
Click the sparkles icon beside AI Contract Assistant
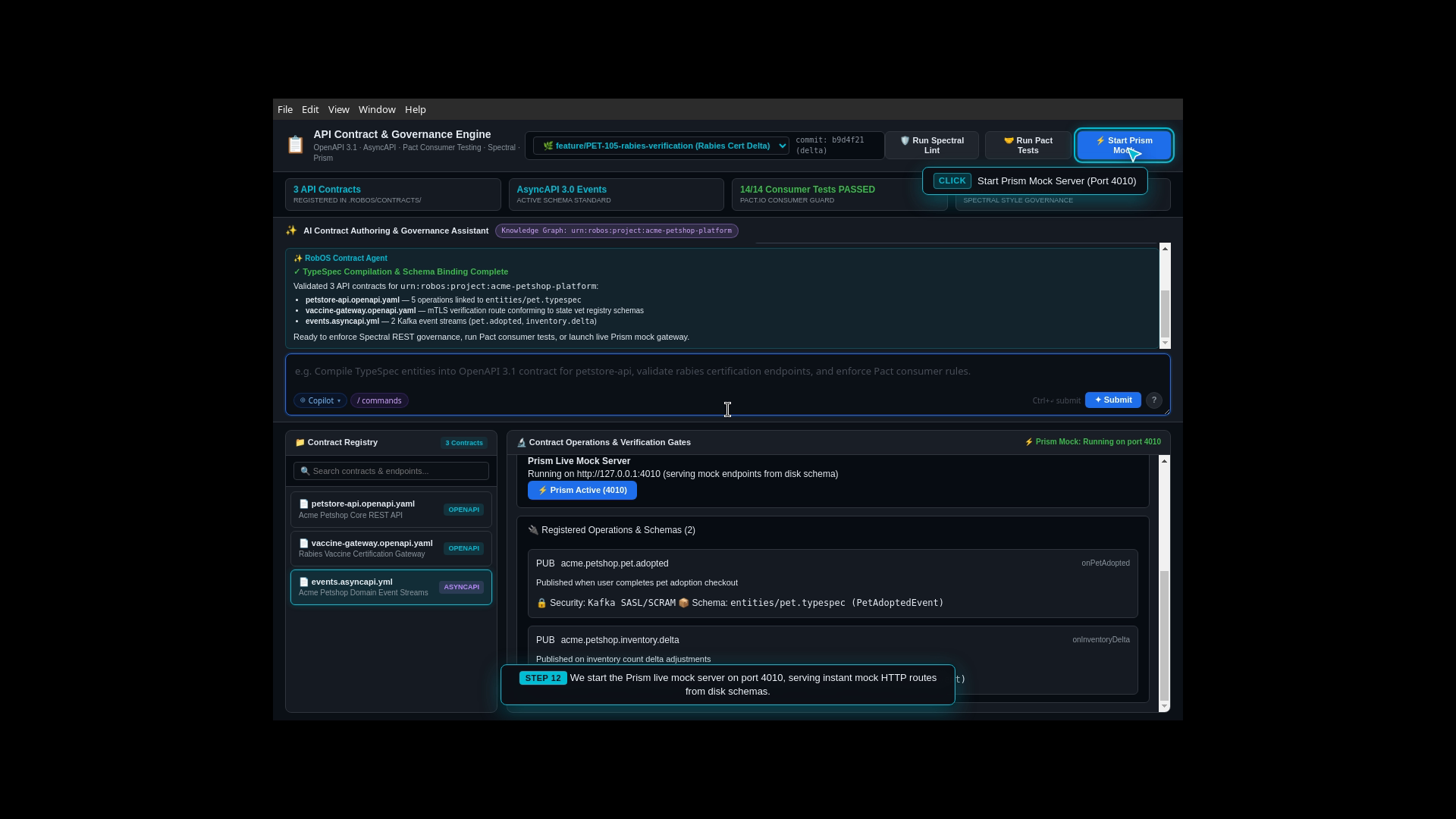pos(291,231)
